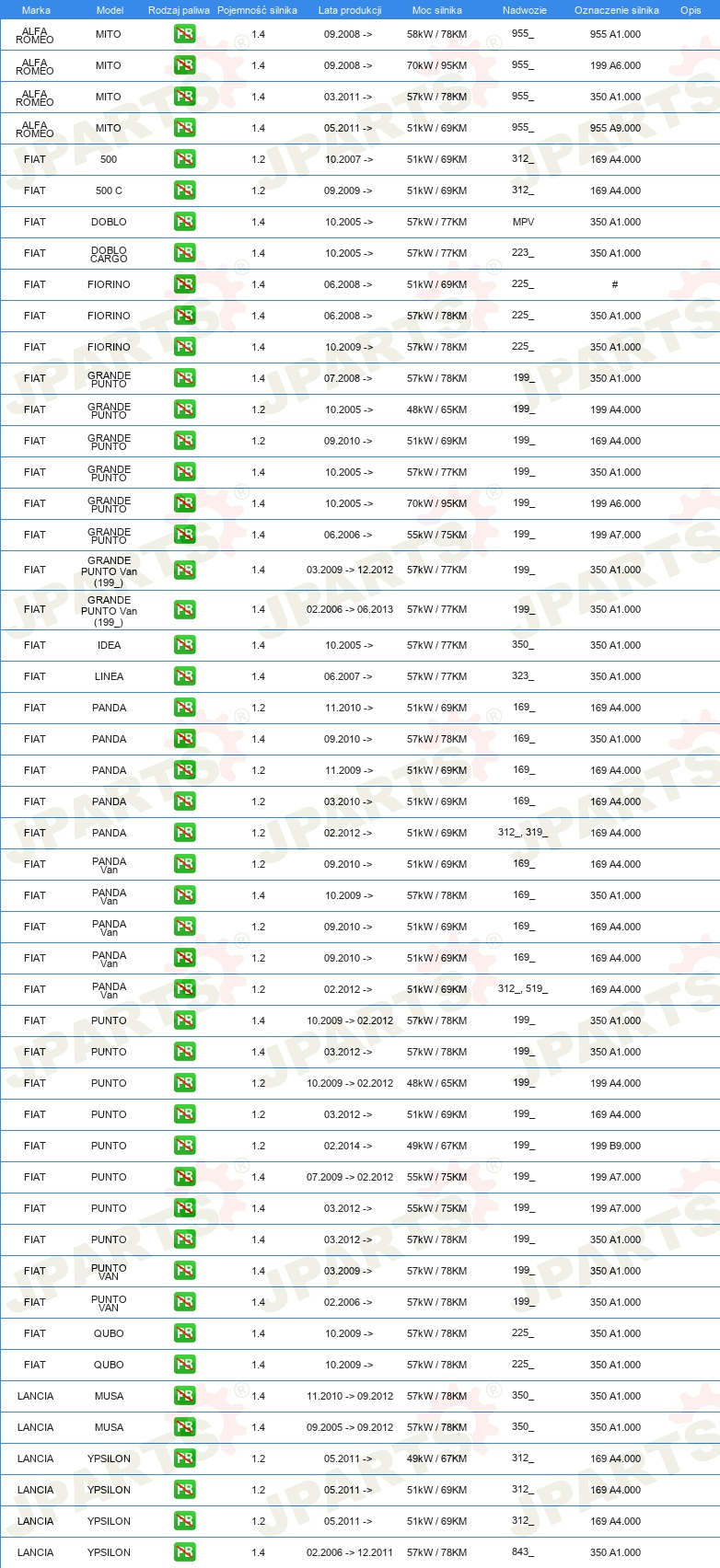Click the Model column header
The width and height of the screenshot is (720, 1568).
110,10
